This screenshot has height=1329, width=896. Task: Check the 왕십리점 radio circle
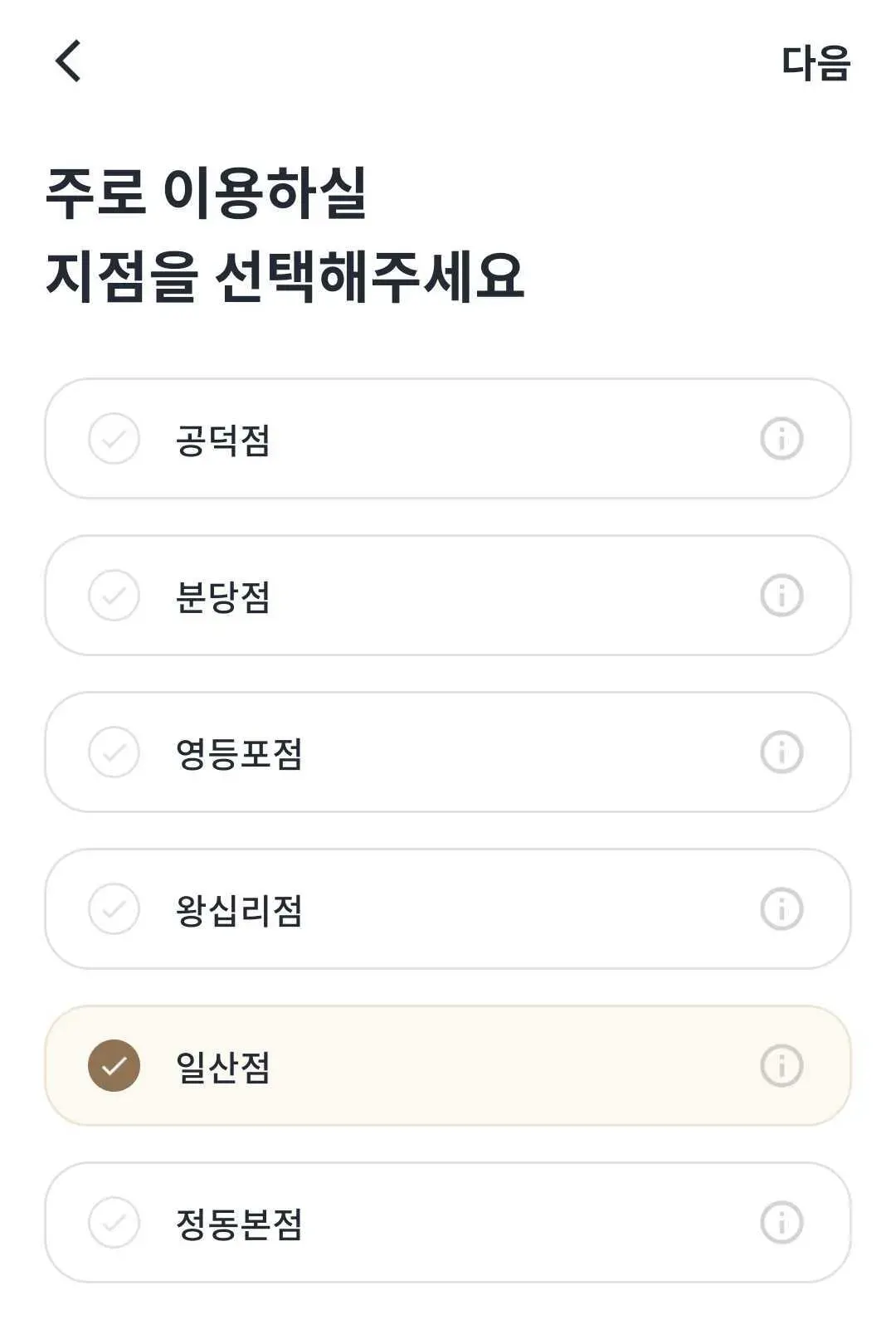coord(114,909)
